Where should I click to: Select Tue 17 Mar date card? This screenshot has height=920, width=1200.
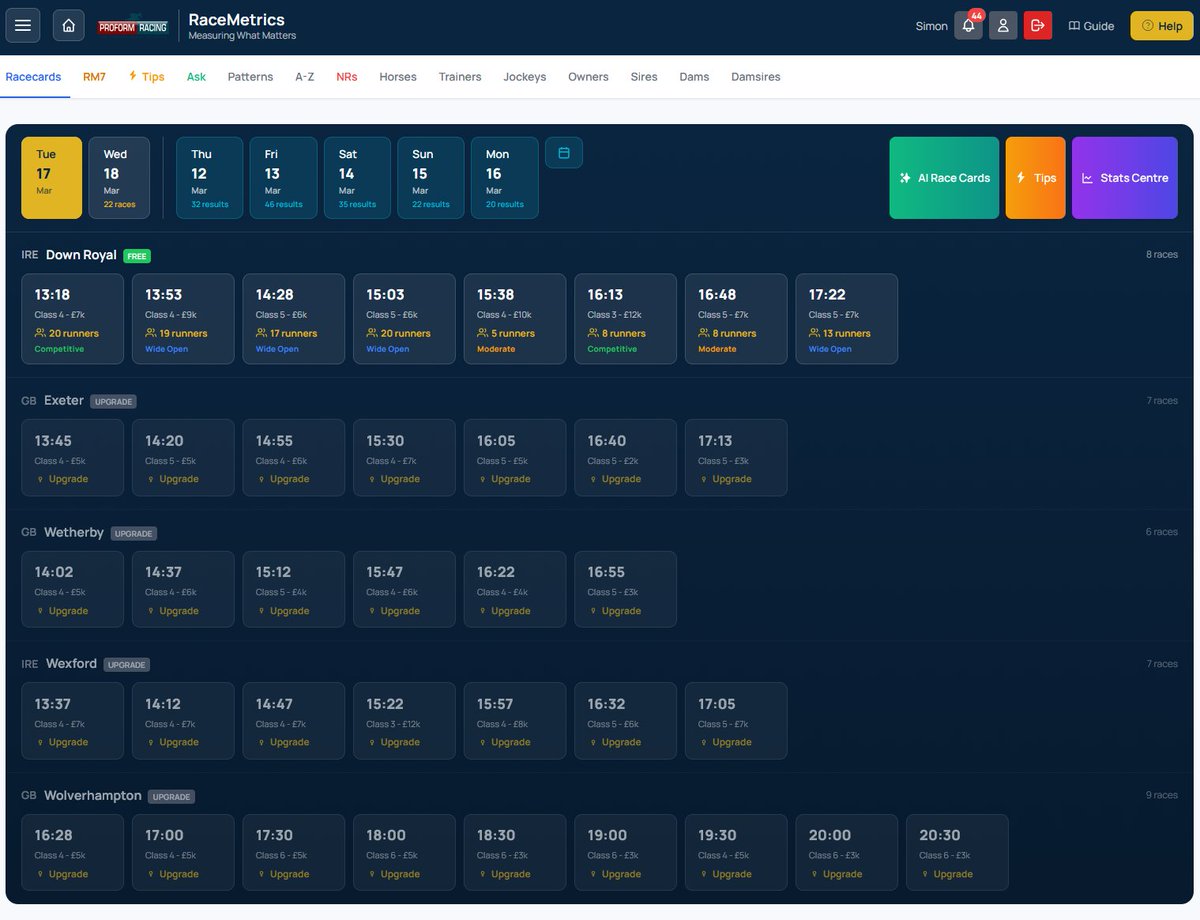[x=52, y=178]
